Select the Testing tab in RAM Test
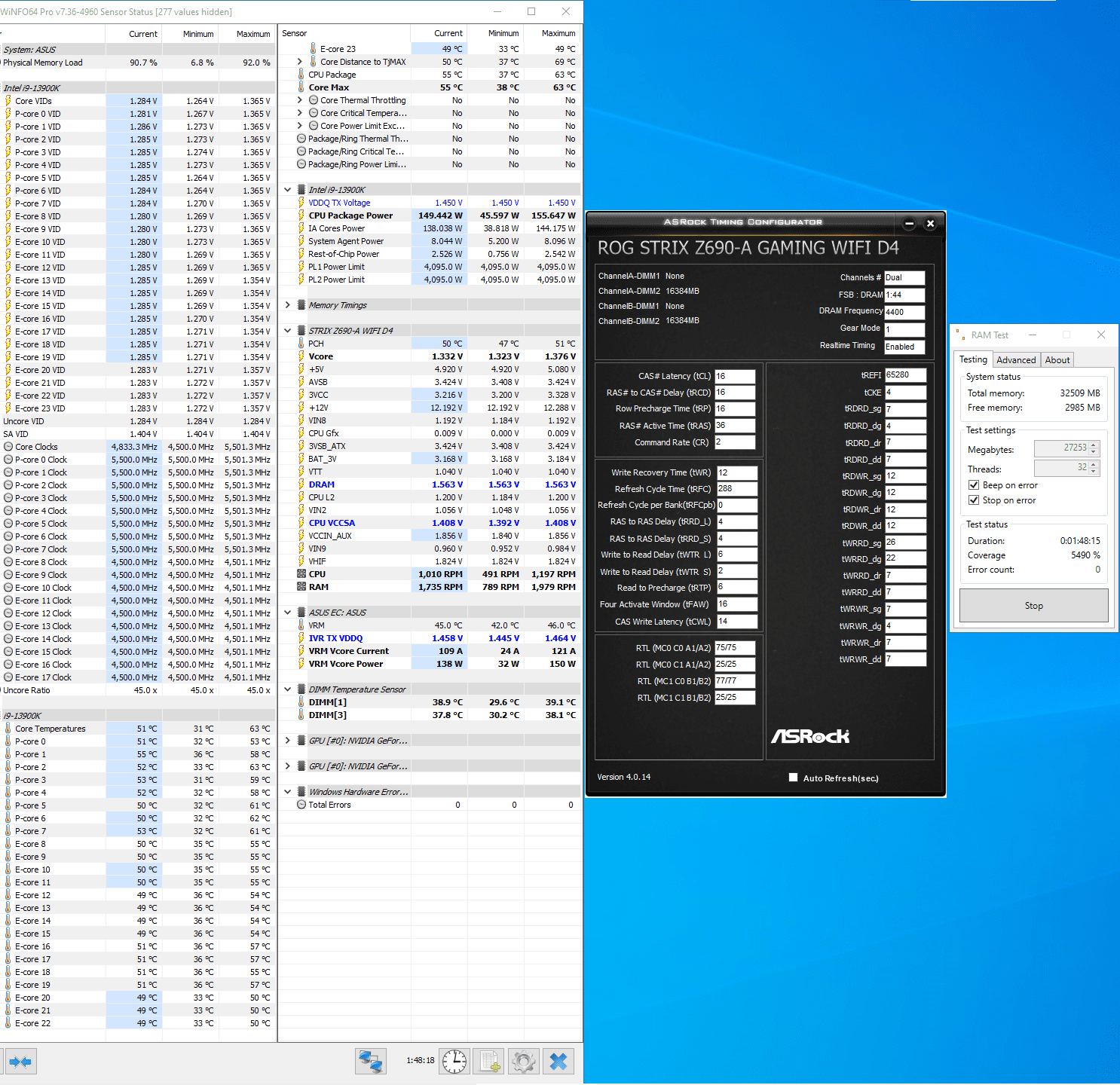Viewport: 1120px width, 1085px height. pos(973,359)
